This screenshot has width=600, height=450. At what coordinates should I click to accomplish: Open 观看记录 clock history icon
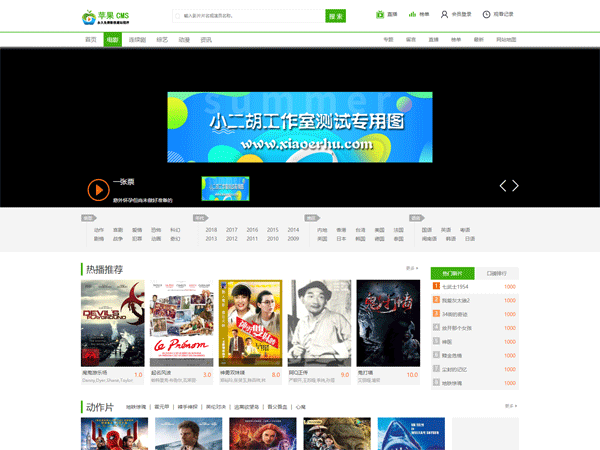pyautogui.click(x=486, y=15)
